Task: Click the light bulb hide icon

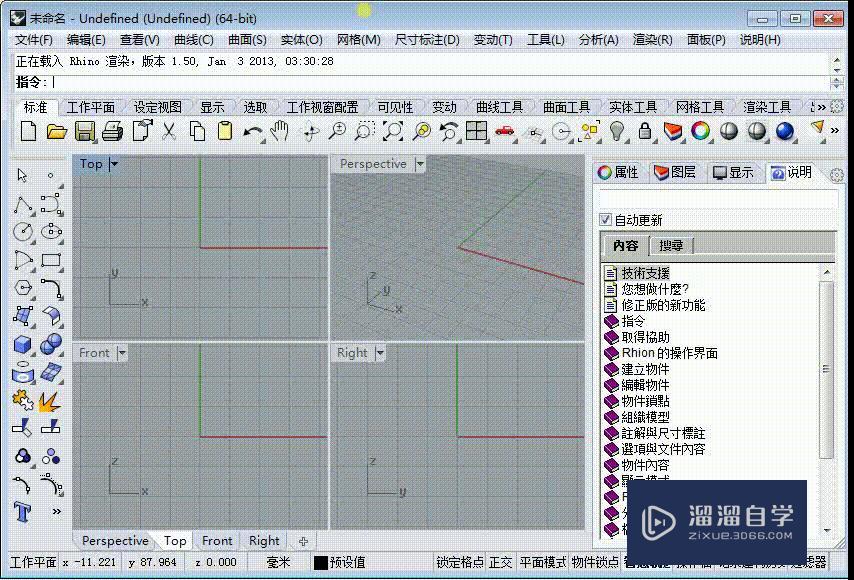Action: [x=617, y=131]
